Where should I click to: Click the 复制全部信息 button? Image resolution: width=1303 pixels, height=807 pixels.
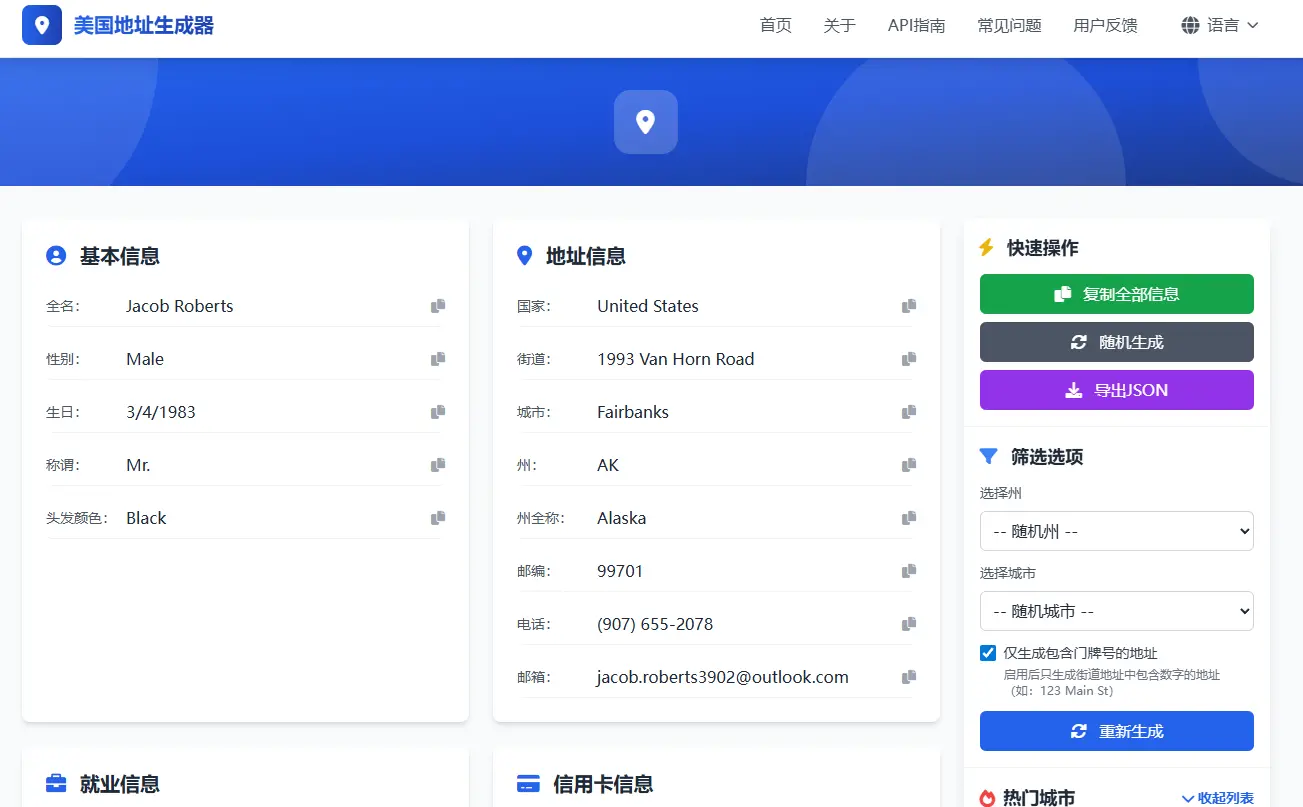coord(1116,294)
